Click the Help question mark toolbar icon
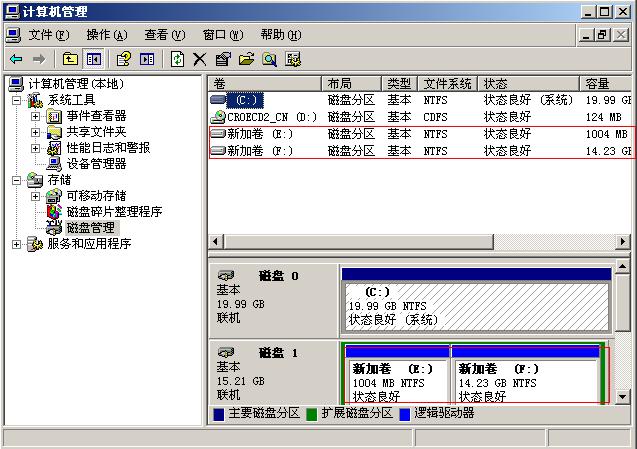Viewport: 637px width, 449px height. click(x=123, y=59)
